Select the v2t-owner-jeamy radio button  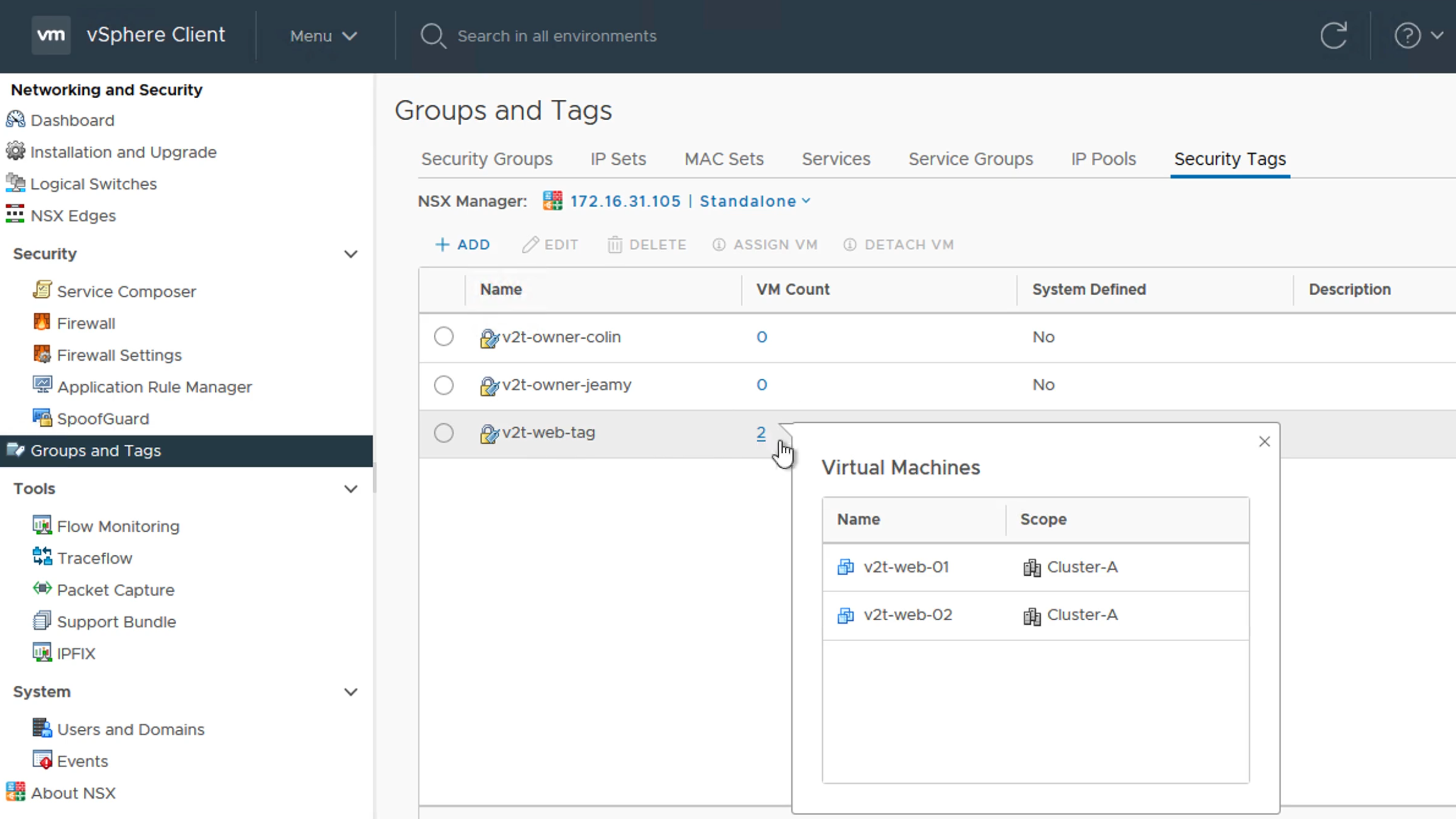pos(443,385)
